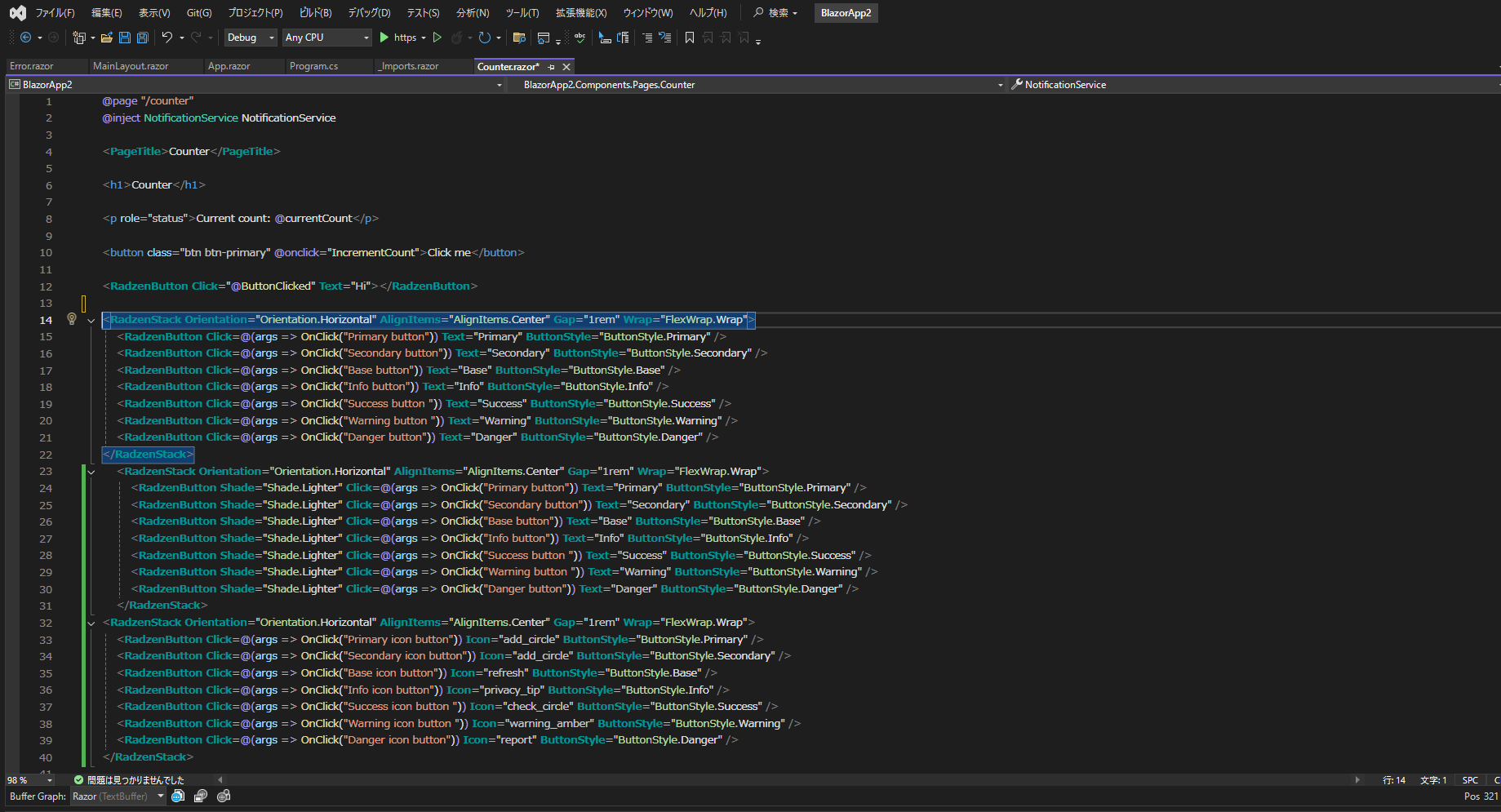Screen dimensions: 1501x812
Task: Click the Save All icon on the toolbar
Action: point(143,38)
